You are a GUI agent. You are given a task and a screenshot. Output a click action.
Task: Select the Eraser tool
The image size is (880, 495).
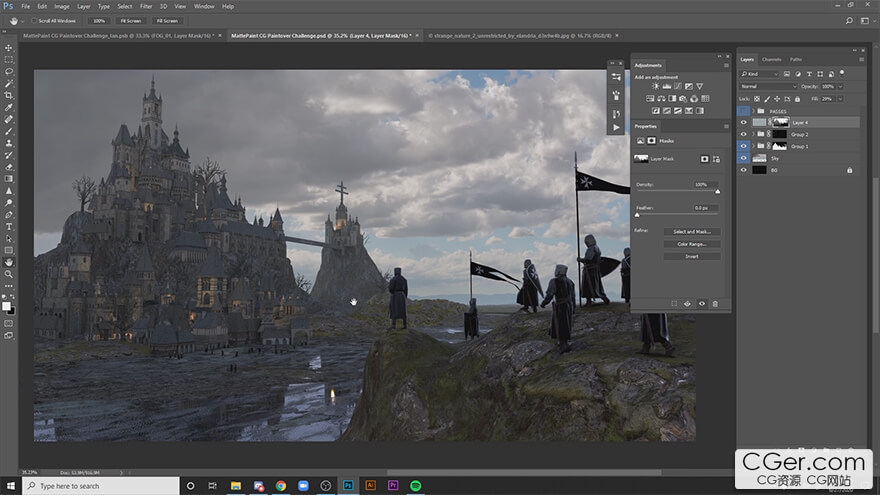coord(8,167)
